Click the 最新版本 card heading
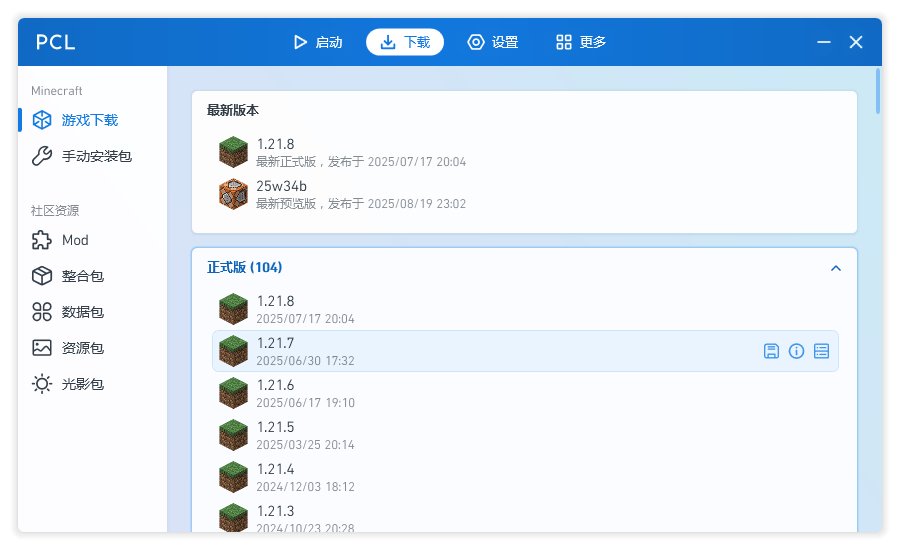Image resolution: width=900 pixels, height=550 pixels. [x=232, y=110]
